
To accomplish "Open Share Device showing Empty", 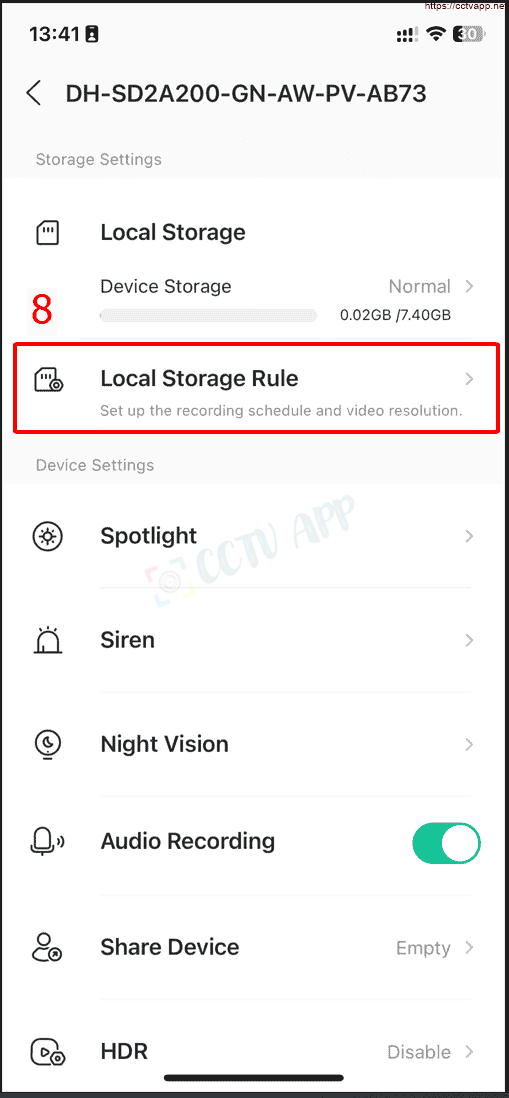I will [x=254, y=947].
